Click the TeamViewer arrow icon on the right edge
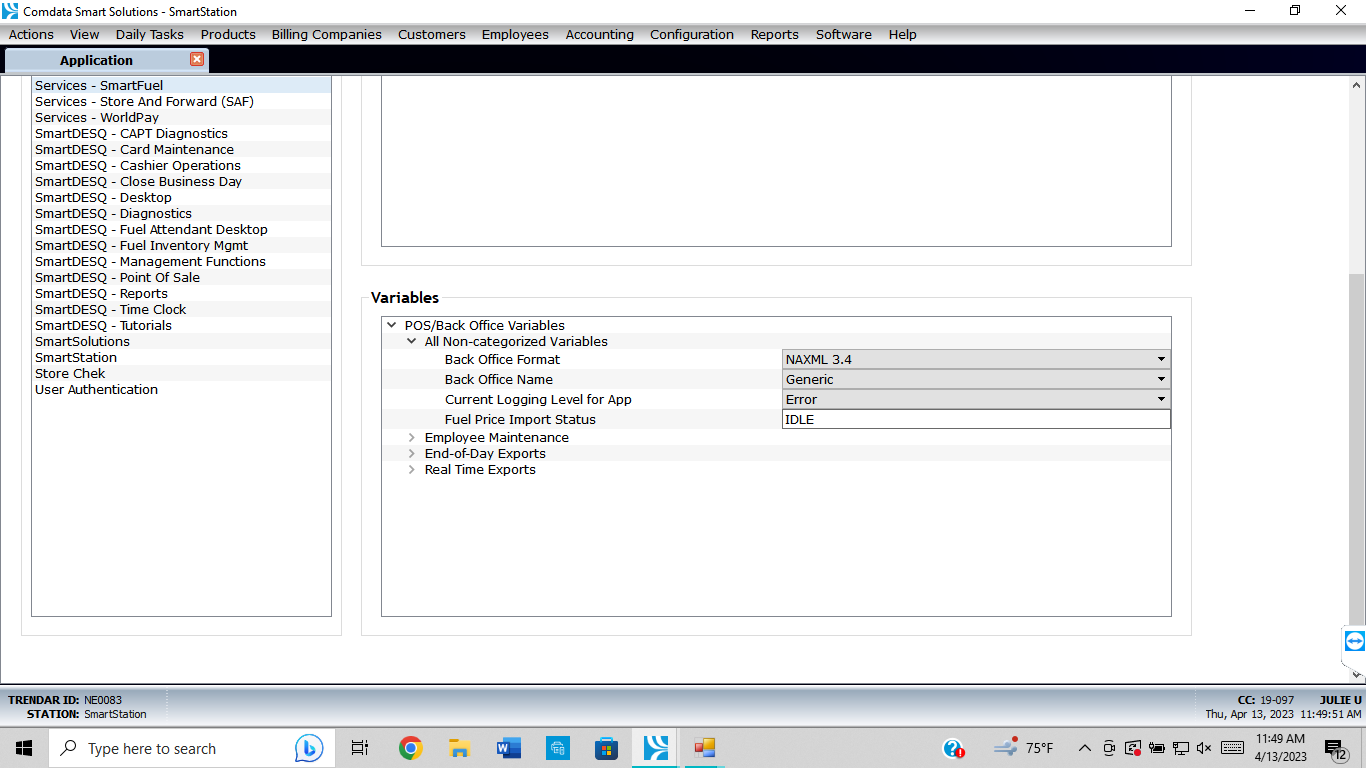This screenshot has width=1366, height=768. (x=1353, y=641)
